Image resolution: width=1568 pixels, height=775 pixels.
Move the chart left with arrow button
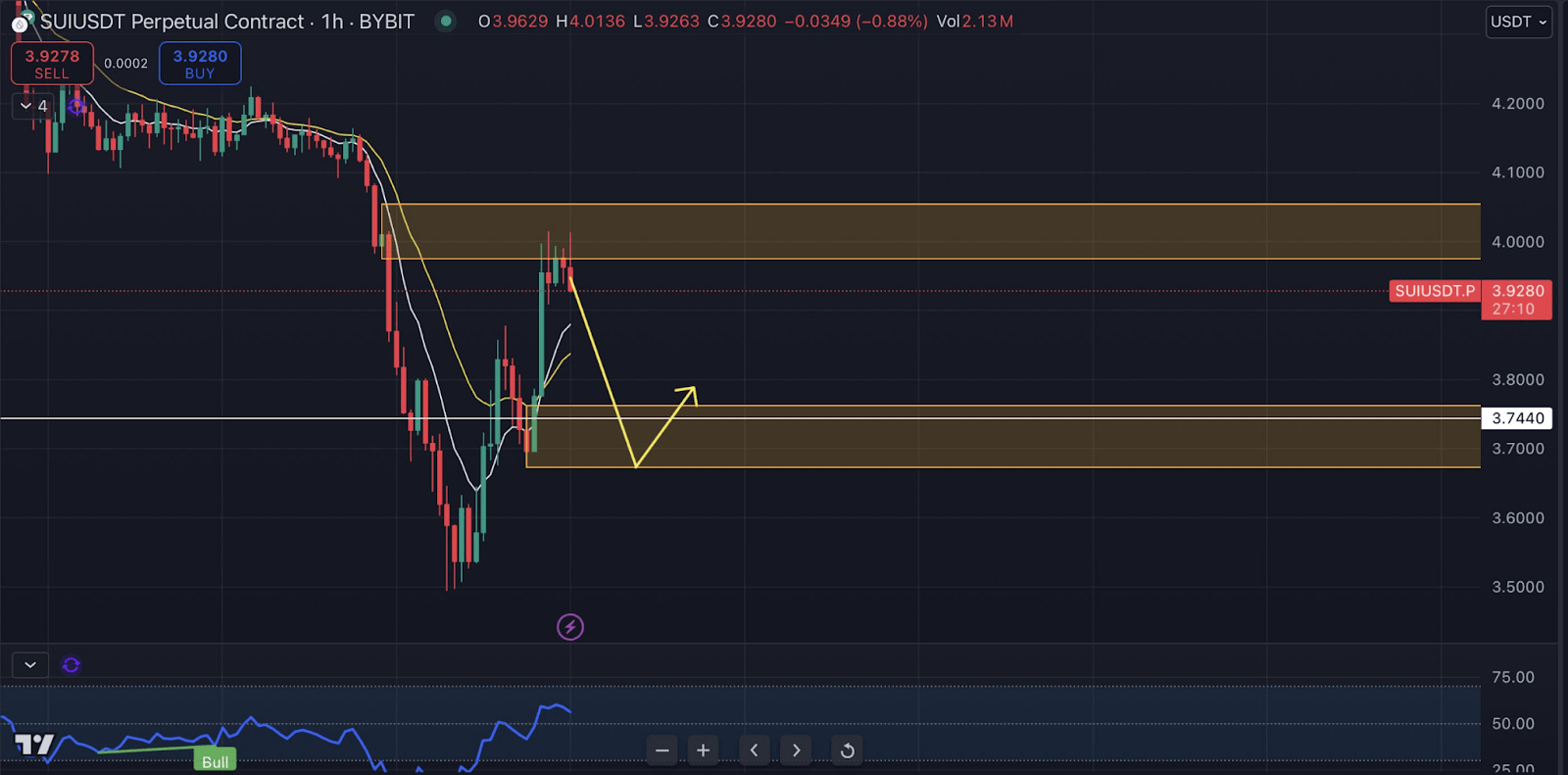tap(754, 751)
